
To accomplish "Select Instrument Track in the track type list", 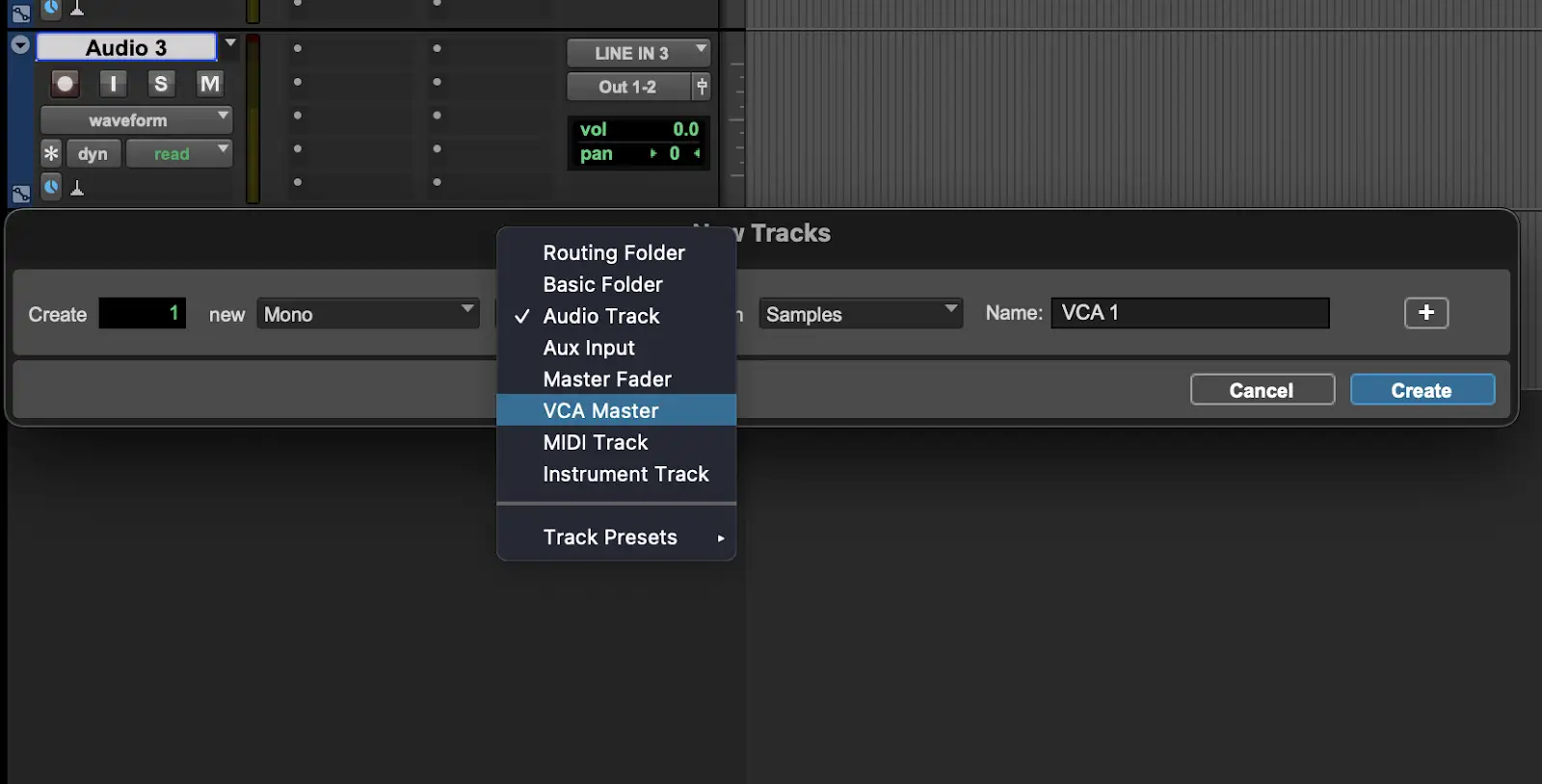I will [625, 474].
